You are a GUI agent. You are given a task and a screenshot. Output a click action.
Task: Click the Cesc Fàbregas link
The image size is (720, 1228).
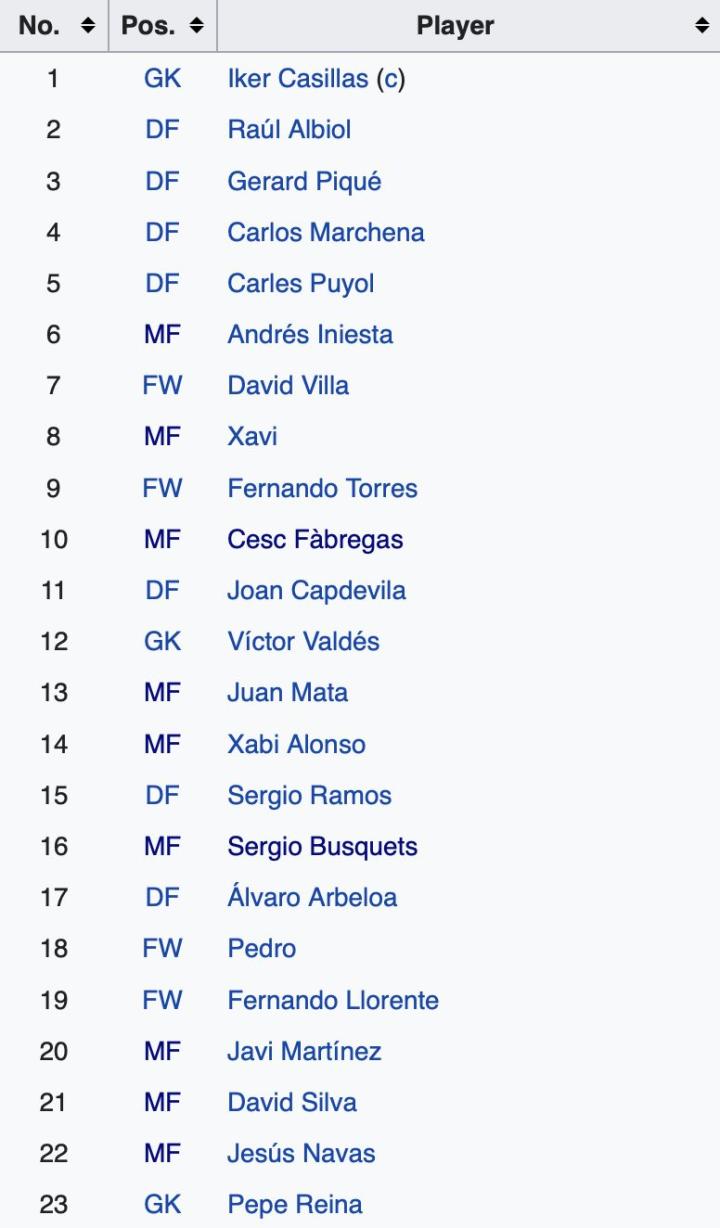click(x=315, y=540)
